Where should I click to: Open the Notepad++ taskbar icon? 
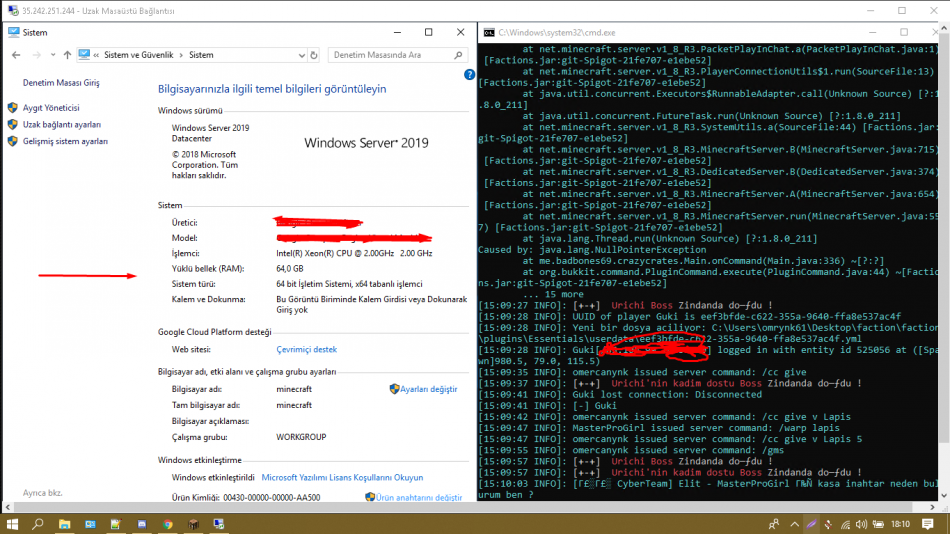tap(116, 524)
